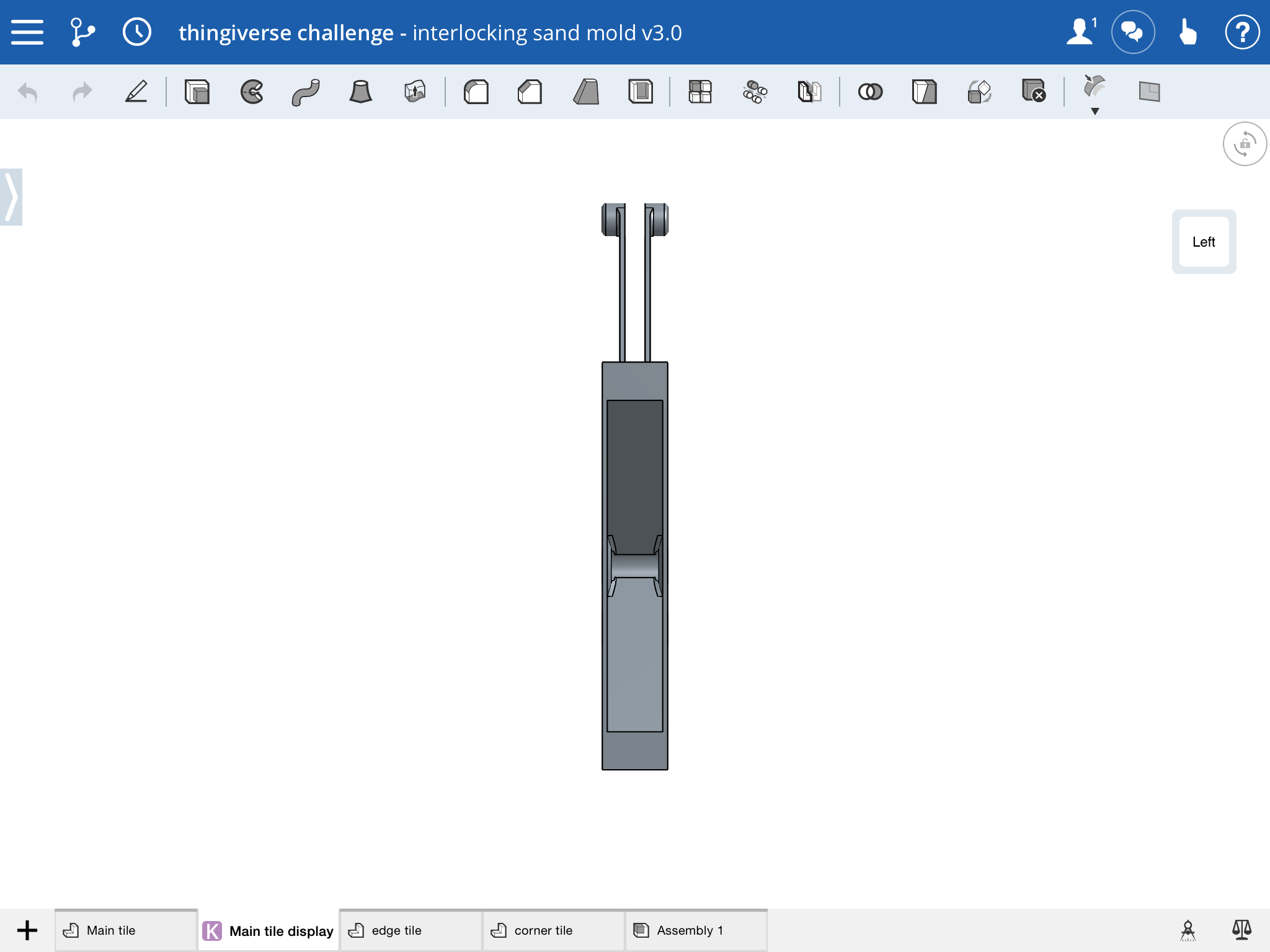Switch to the Main tile tab

tap(126, 930)
